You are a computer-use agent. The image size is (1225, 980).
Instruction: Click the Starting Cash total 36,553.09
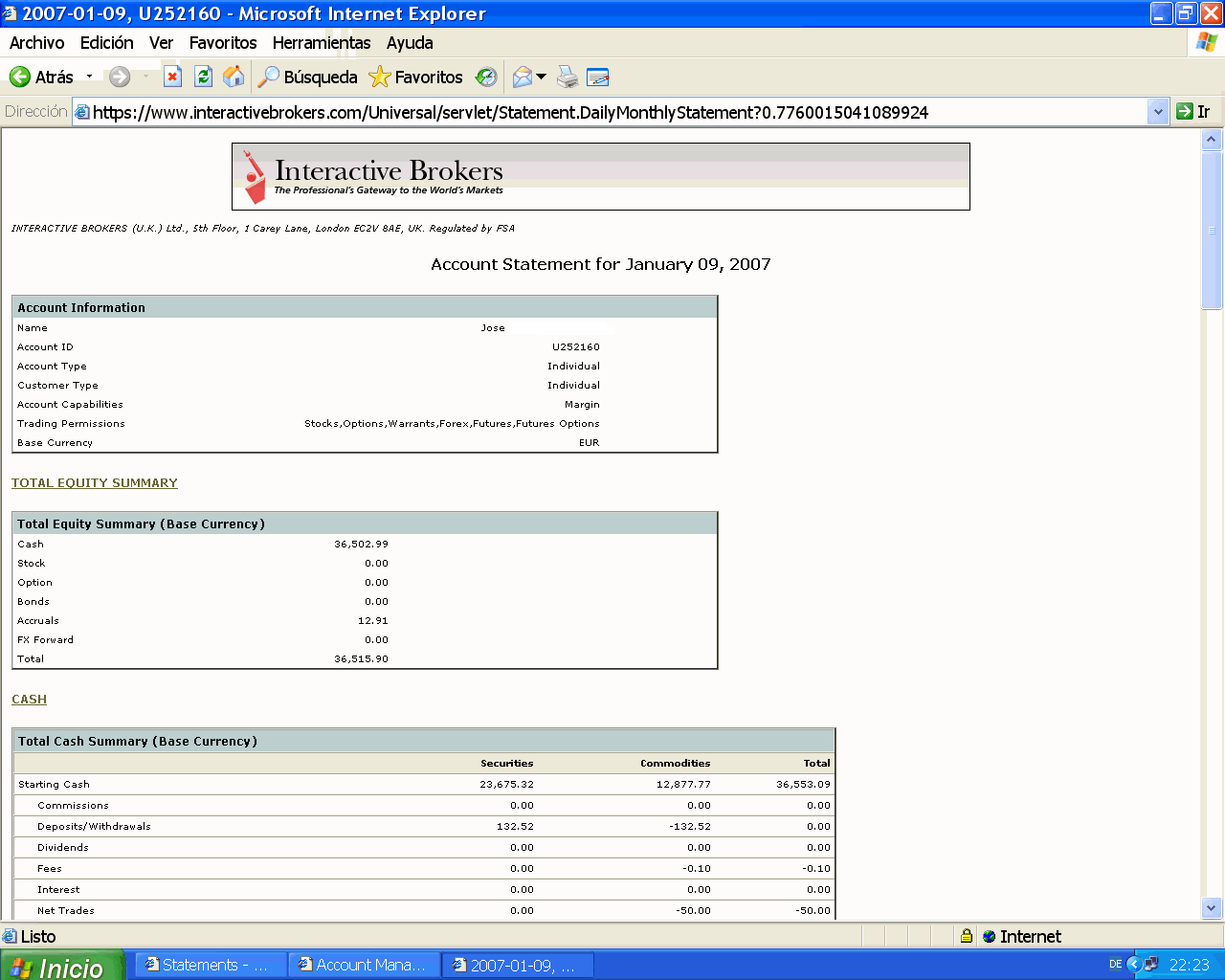pos(804,785)
